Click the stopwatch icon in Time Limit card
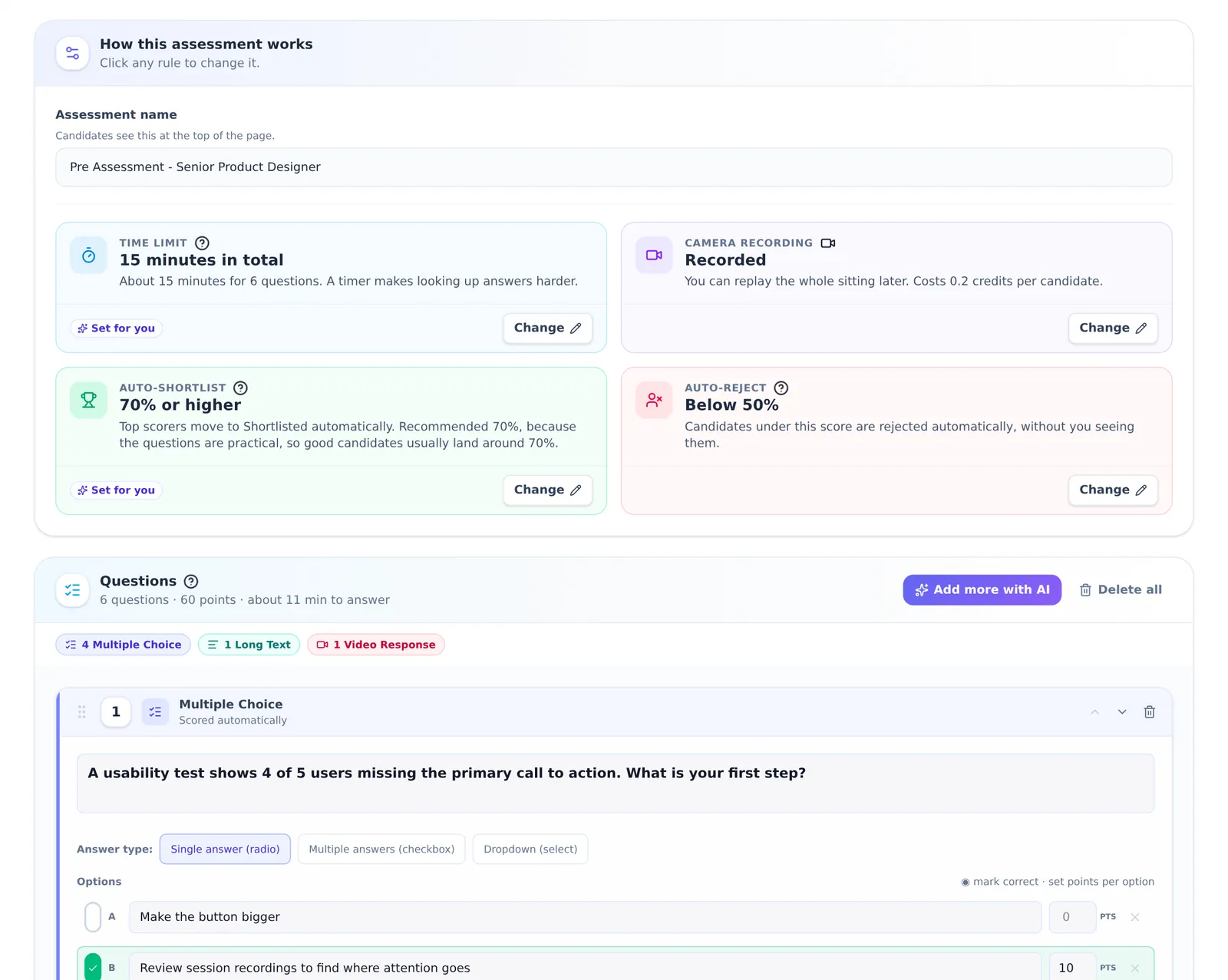Screen dimensions: 1228x980 pos(89,256)
